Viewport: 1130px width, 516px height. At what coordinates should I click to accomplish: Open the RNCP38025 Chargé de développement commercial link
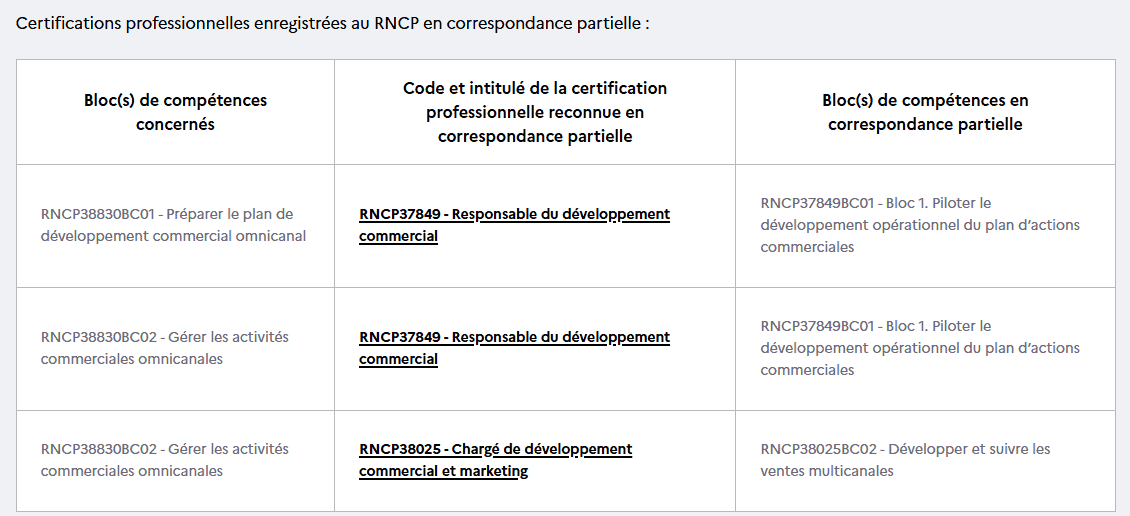coord(495,449)
